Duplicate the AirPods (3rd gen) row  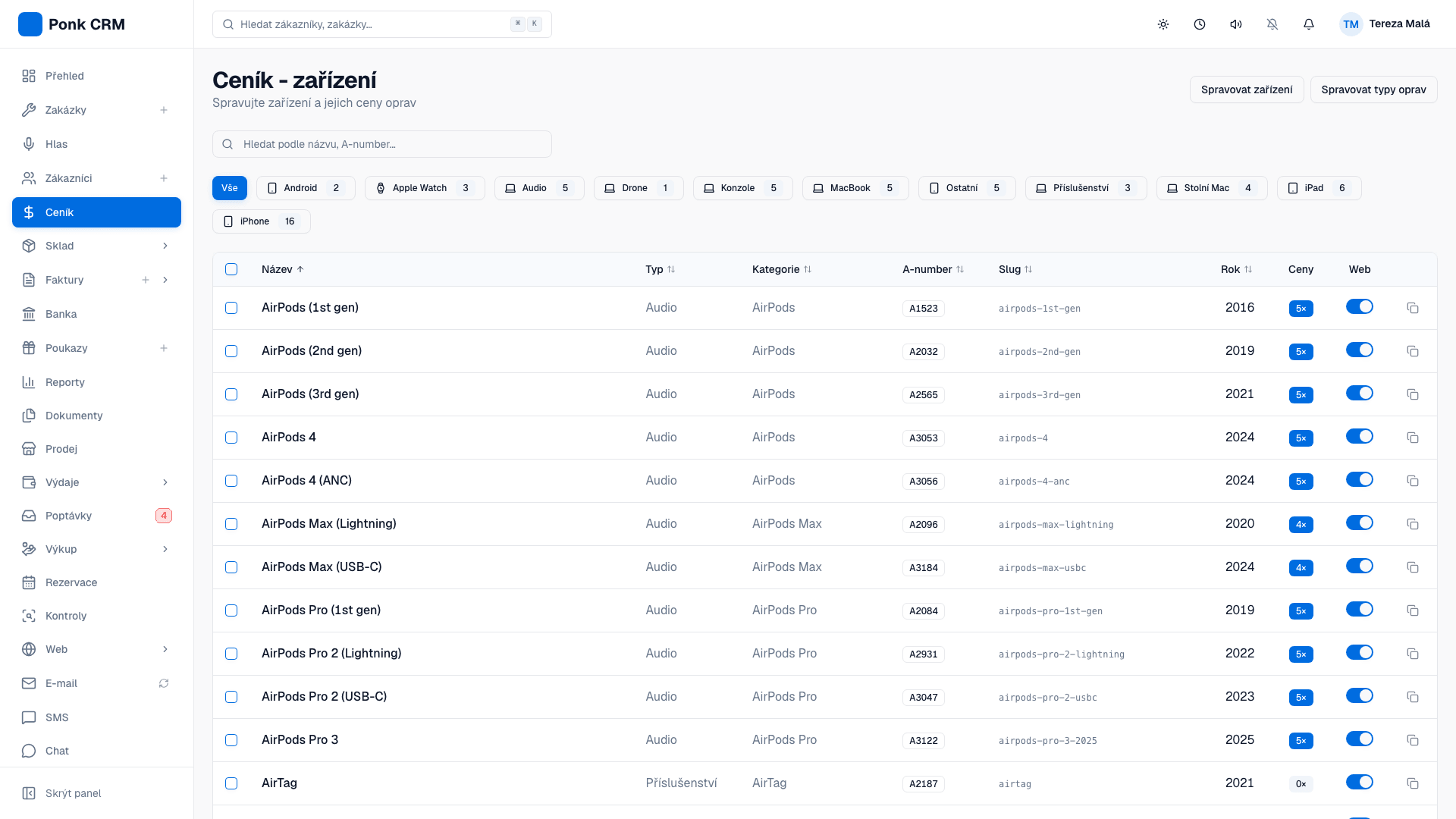tap(1413, 394)
